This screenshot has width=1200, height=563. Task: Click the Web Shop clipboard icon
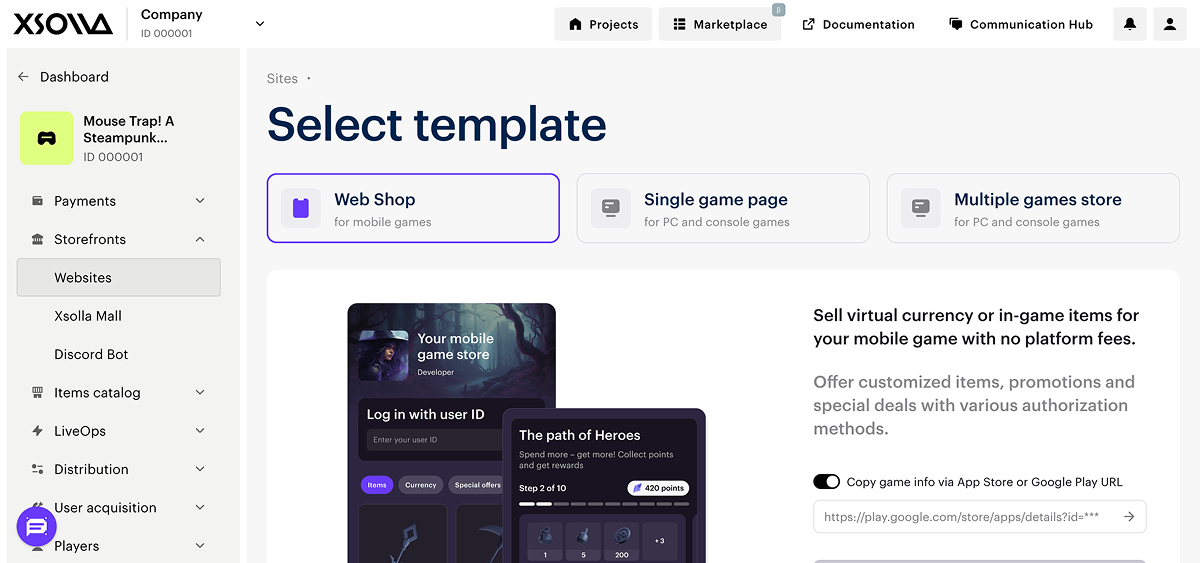[301, 208]
